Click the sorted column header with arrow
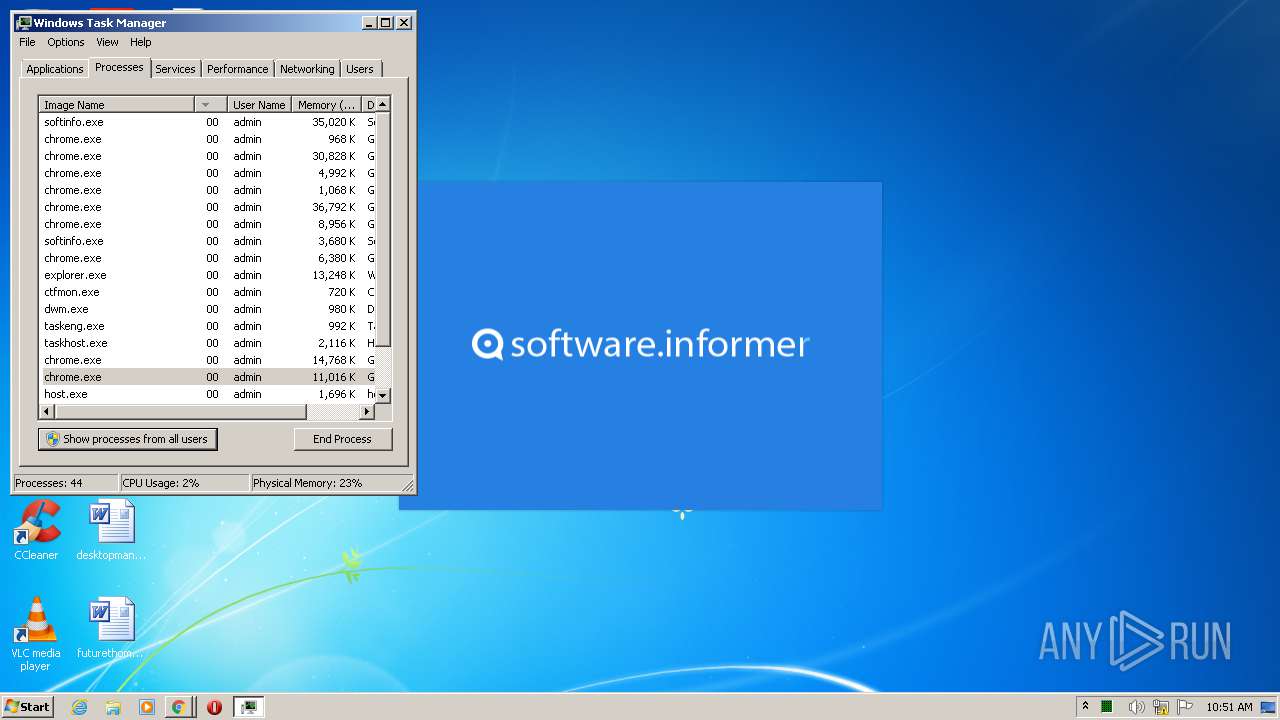 [x=210, y=104]
